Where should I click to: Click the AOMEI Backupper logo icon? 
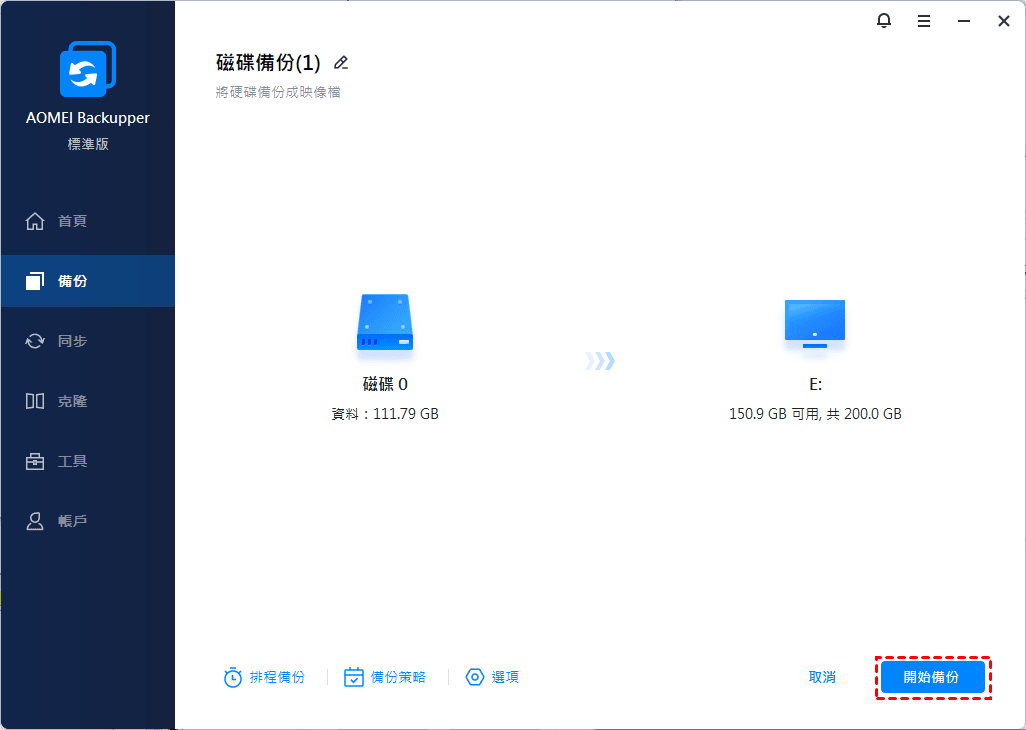tap(88, 69)
